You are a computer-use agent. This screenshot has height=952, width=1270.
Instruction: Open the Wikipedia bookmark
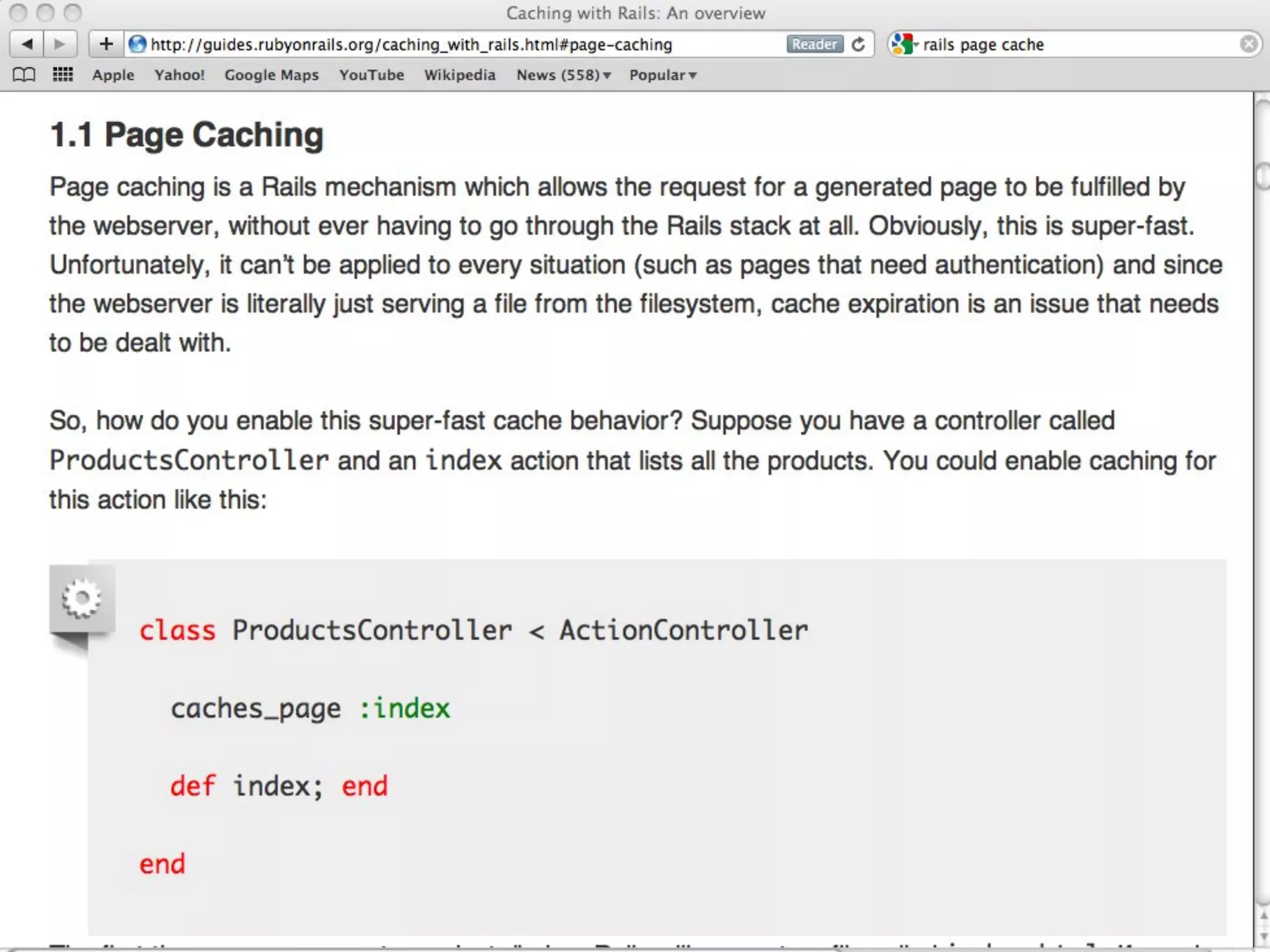[460, 75]
